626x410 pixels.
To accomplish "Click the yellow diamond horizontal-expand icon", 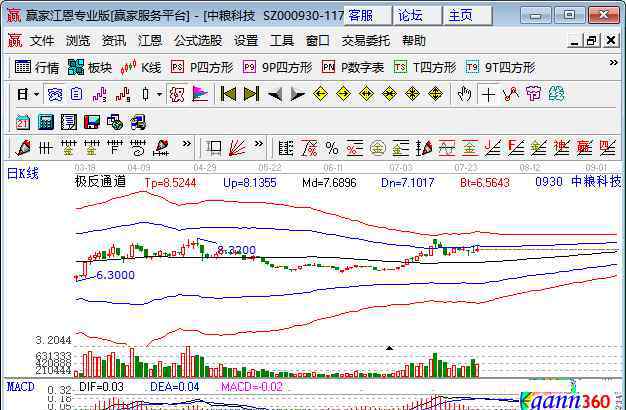I will tap(366, 95).
